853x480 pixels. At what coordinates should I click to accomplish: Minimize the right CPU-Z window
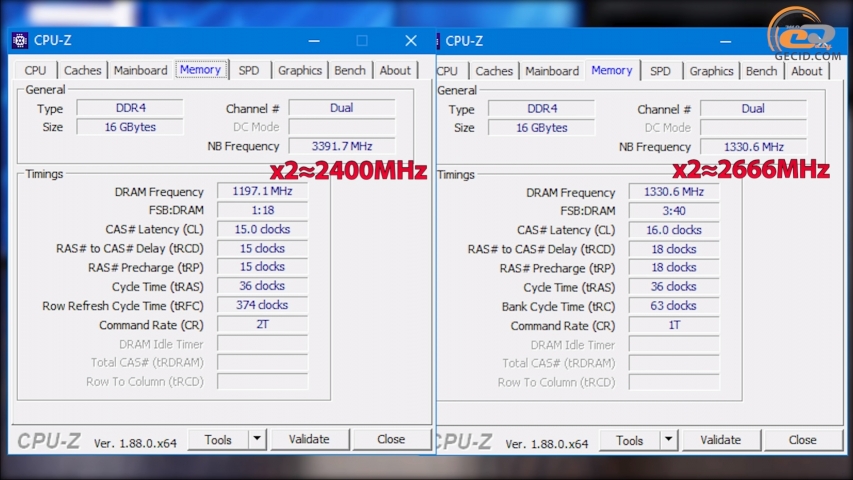pyautogui.click(x=725, y=41)
